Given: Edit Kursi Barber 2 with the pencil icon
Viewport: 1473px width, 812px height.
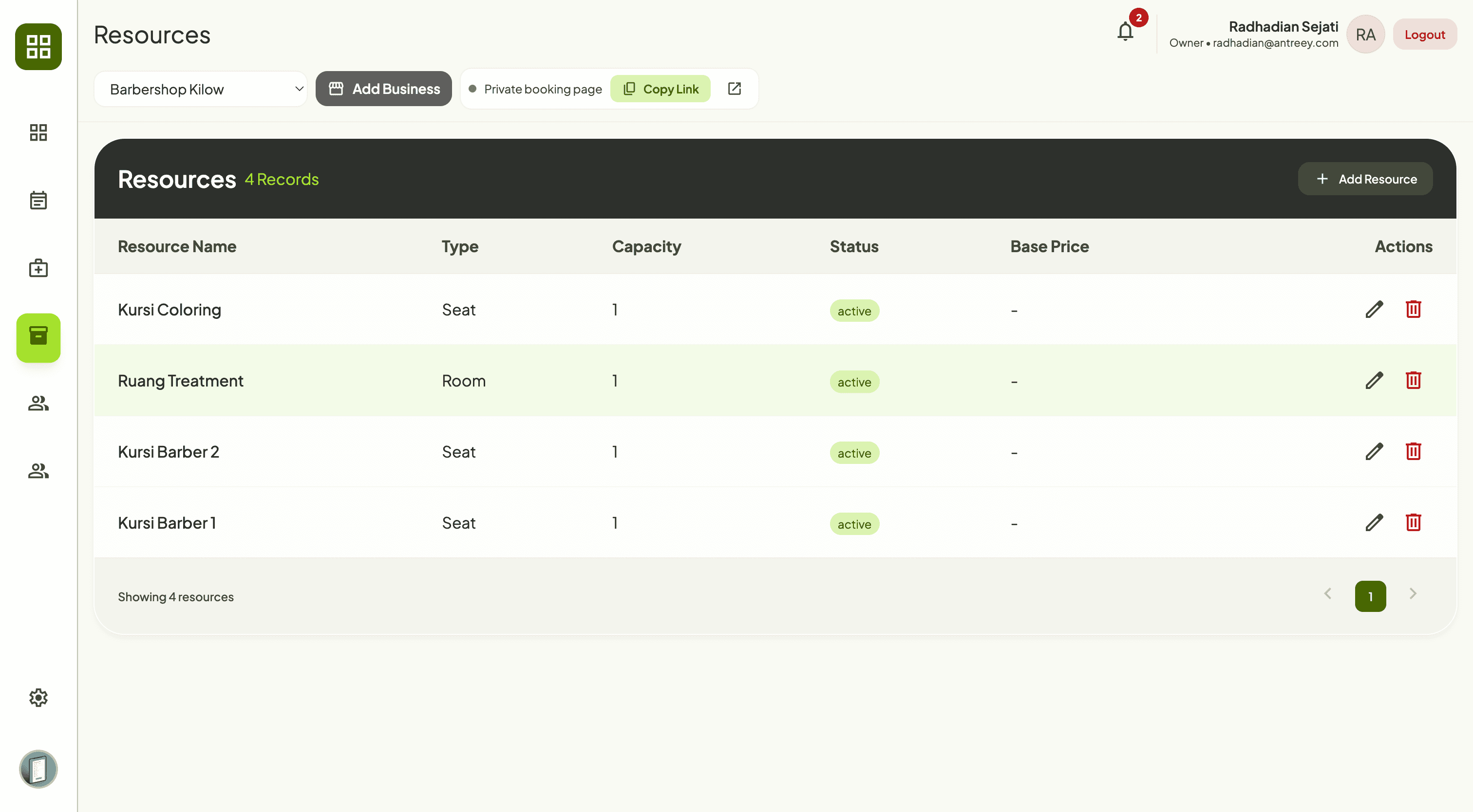Looking at the screenshot, I should coord(1374,451).
